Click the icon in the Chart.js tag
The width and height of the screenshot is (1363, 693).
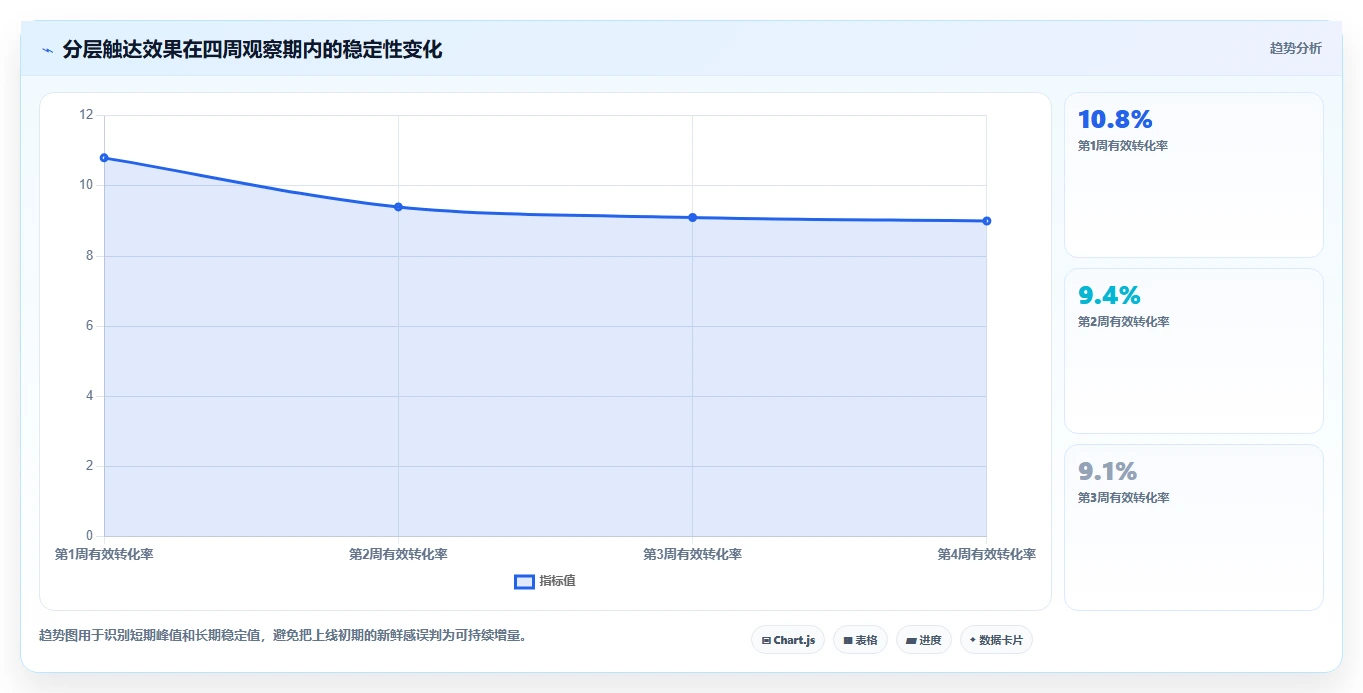(766, 640)
